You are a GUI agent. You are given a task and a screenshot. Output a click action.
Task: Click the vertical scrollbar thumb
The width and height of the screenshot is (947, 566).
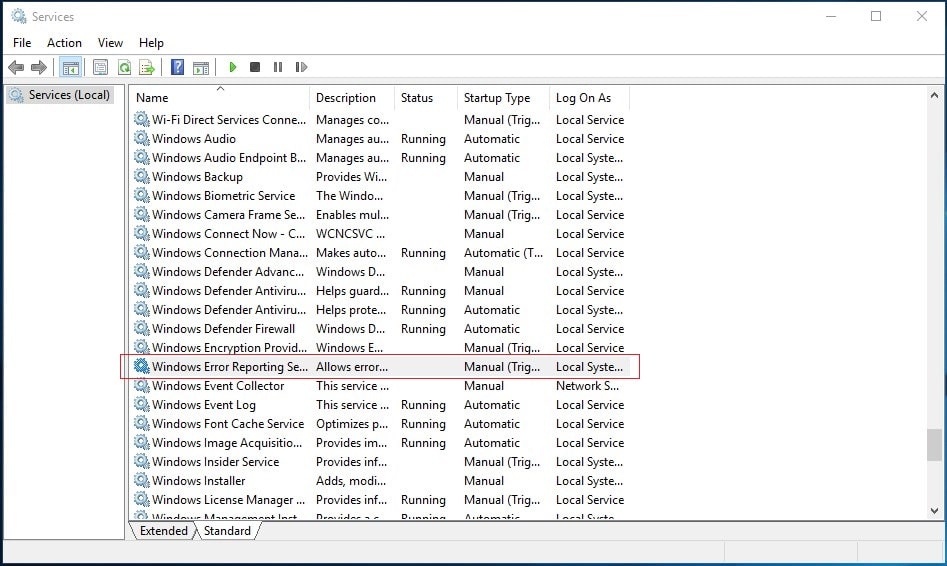pos(934,445)
